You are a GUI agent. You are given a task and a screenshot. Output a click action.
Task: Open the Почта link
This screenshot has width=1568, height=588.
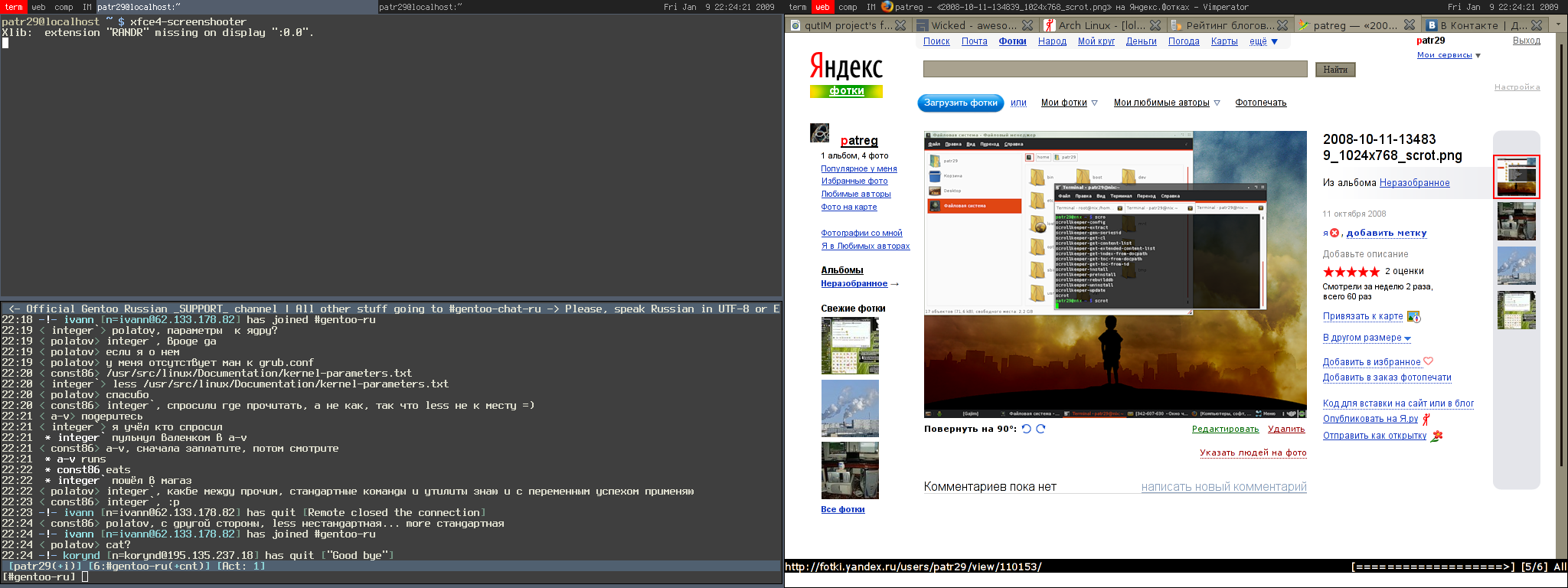[975, 41]
